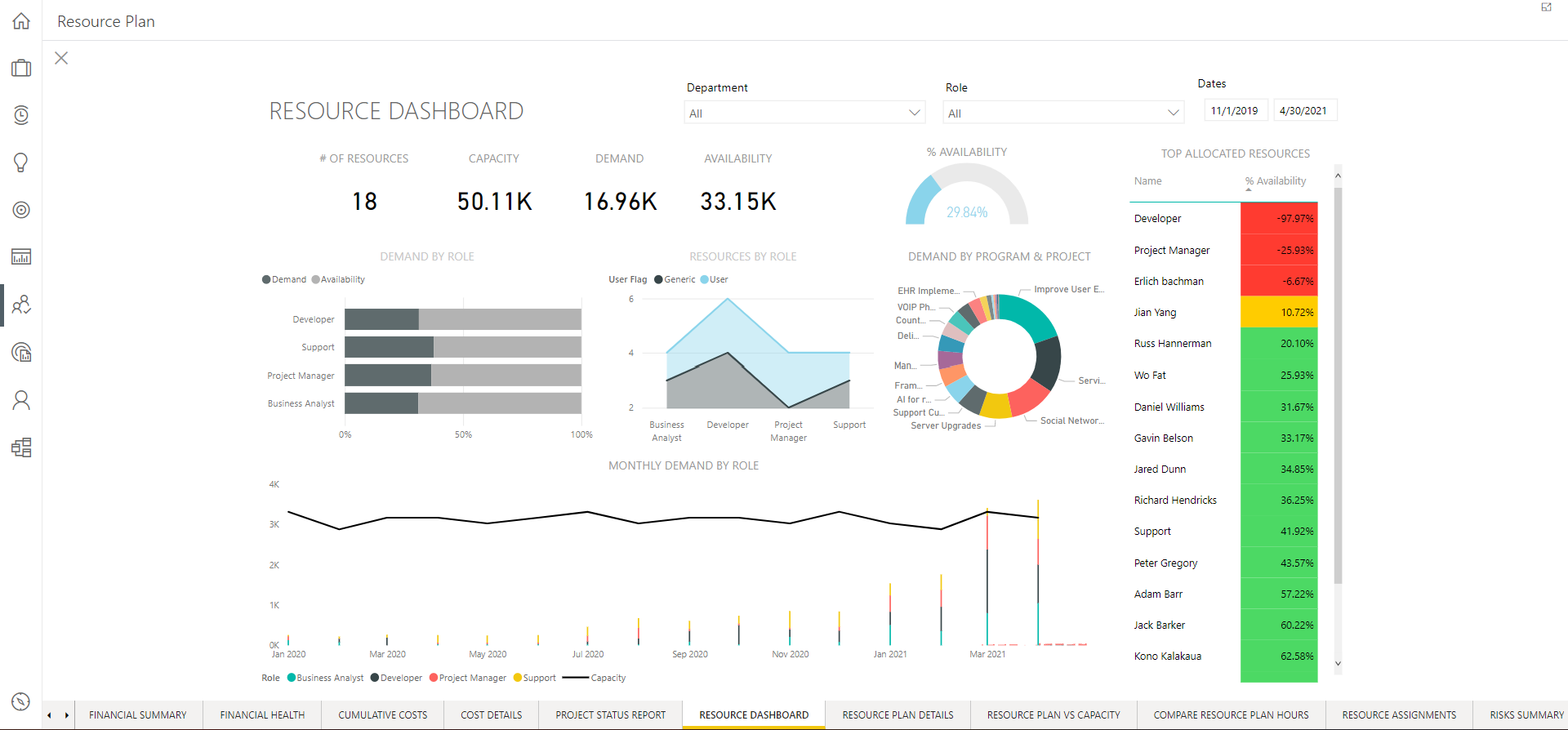Open the clock timesheet icon in sidebar
Screen dimensions: 1568x730
21,115
